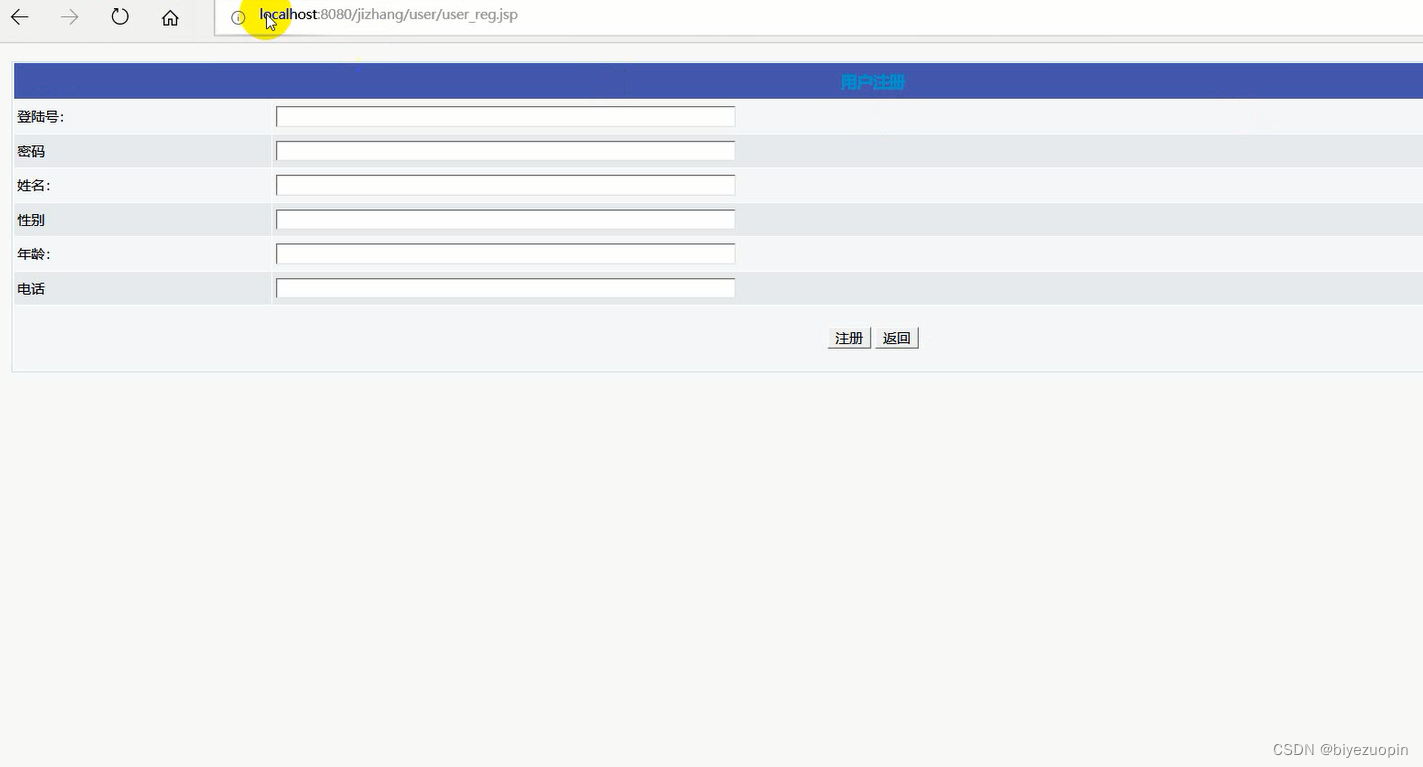The height and width of the screenshot is (767, 1423).
Task: Click the 登陆号 label text
Action: tap(40, 117)
